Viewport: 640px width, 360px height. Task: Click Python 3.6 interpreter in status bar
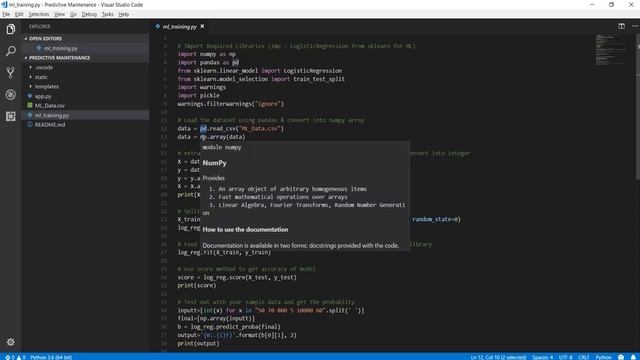point(51,357)
